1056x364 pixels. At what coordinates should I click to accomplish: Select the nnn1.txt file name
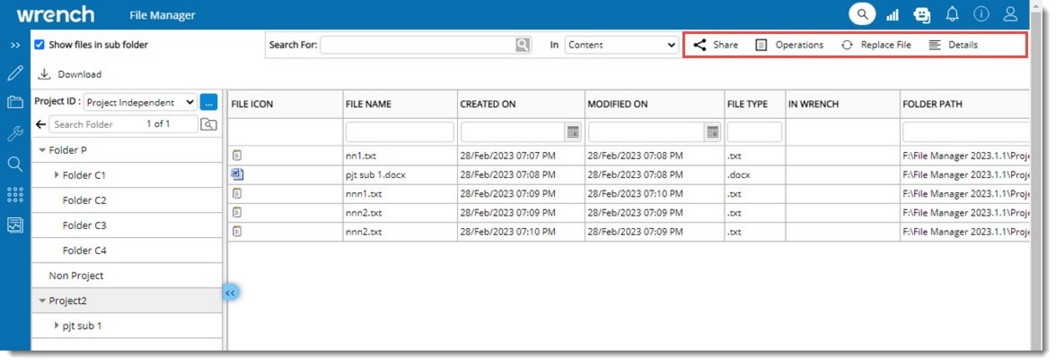coord(364,194)
